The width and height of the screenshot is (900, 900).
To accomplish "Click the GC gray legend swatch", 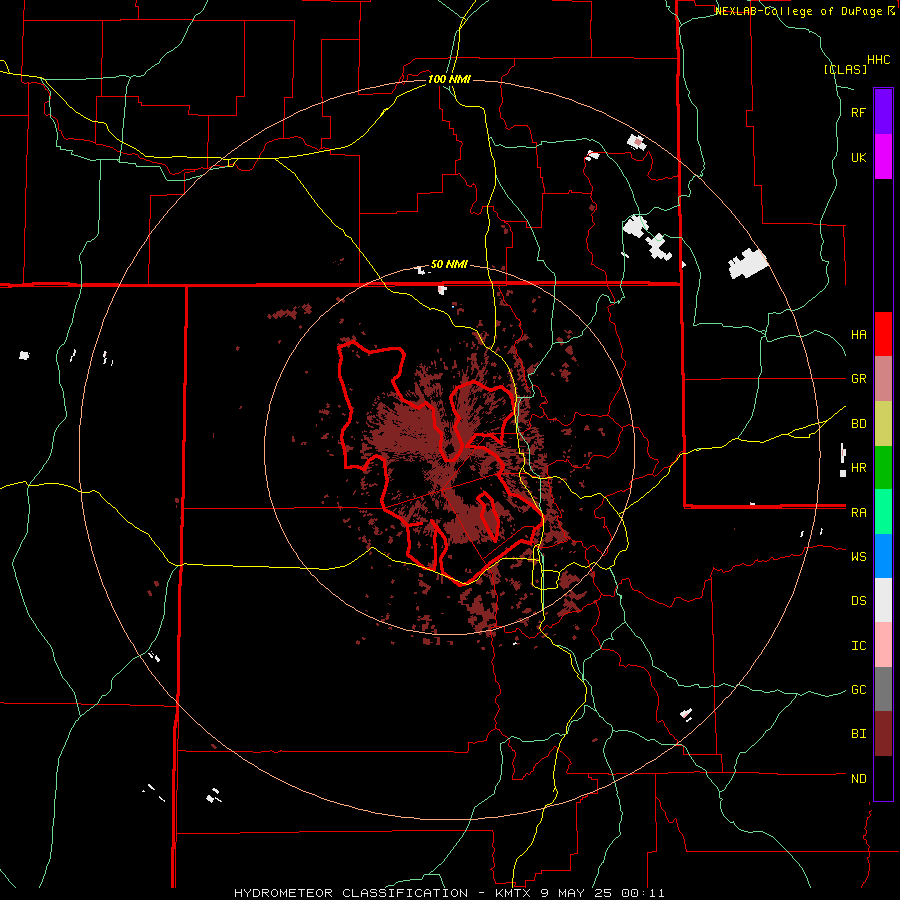I will pos(883,689).
